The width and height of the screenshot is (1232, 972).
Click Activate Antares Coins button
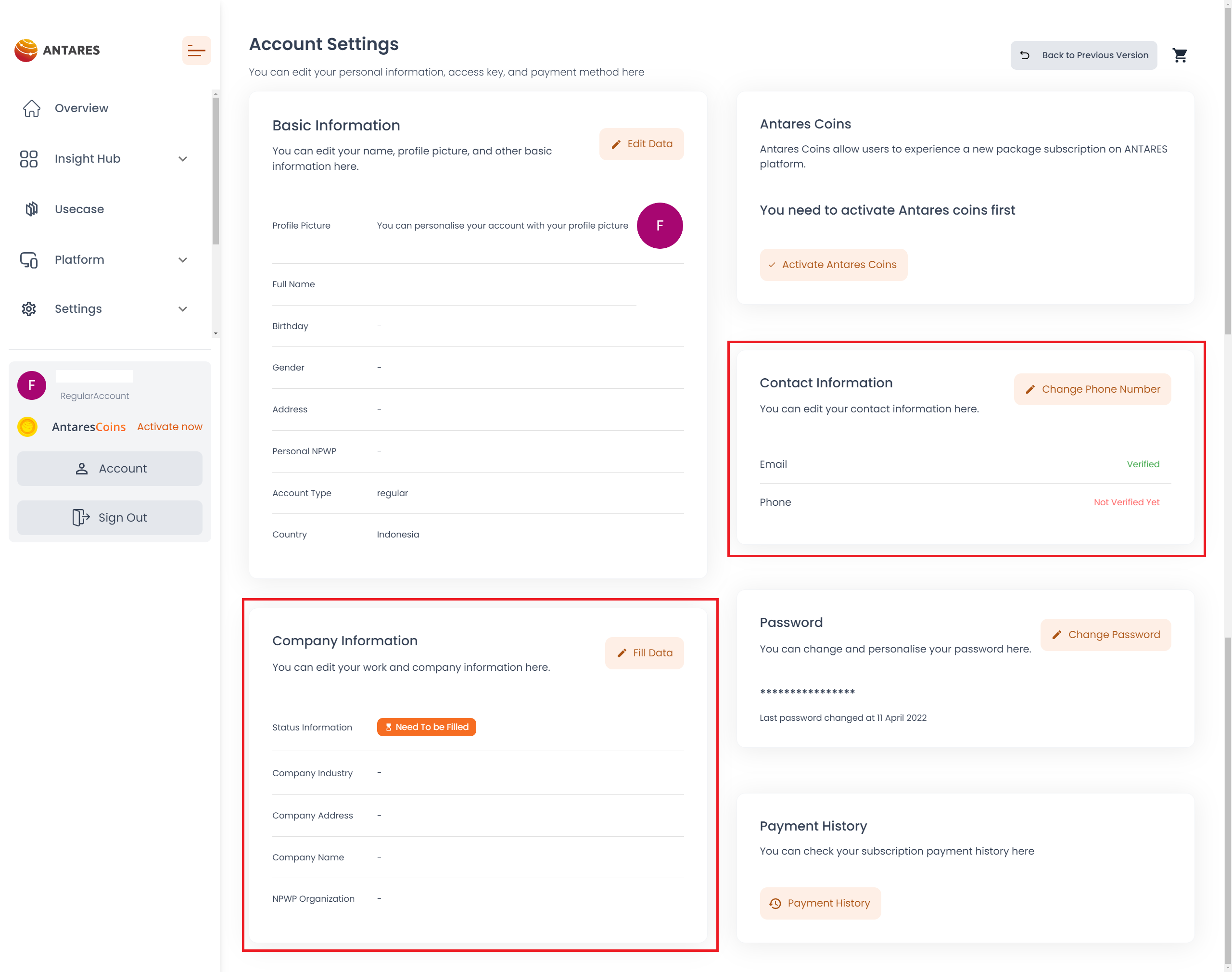click(833, 265)
